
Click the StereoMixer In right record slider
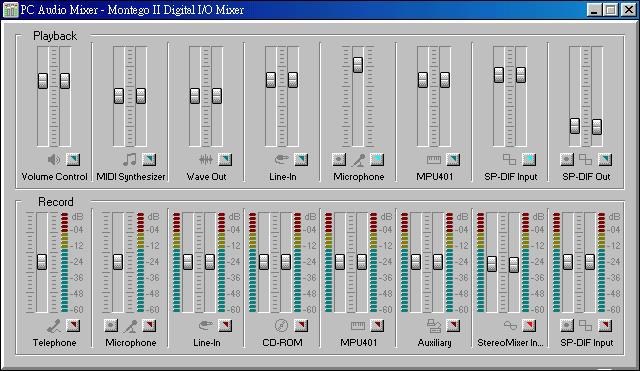tap(513, 265)
